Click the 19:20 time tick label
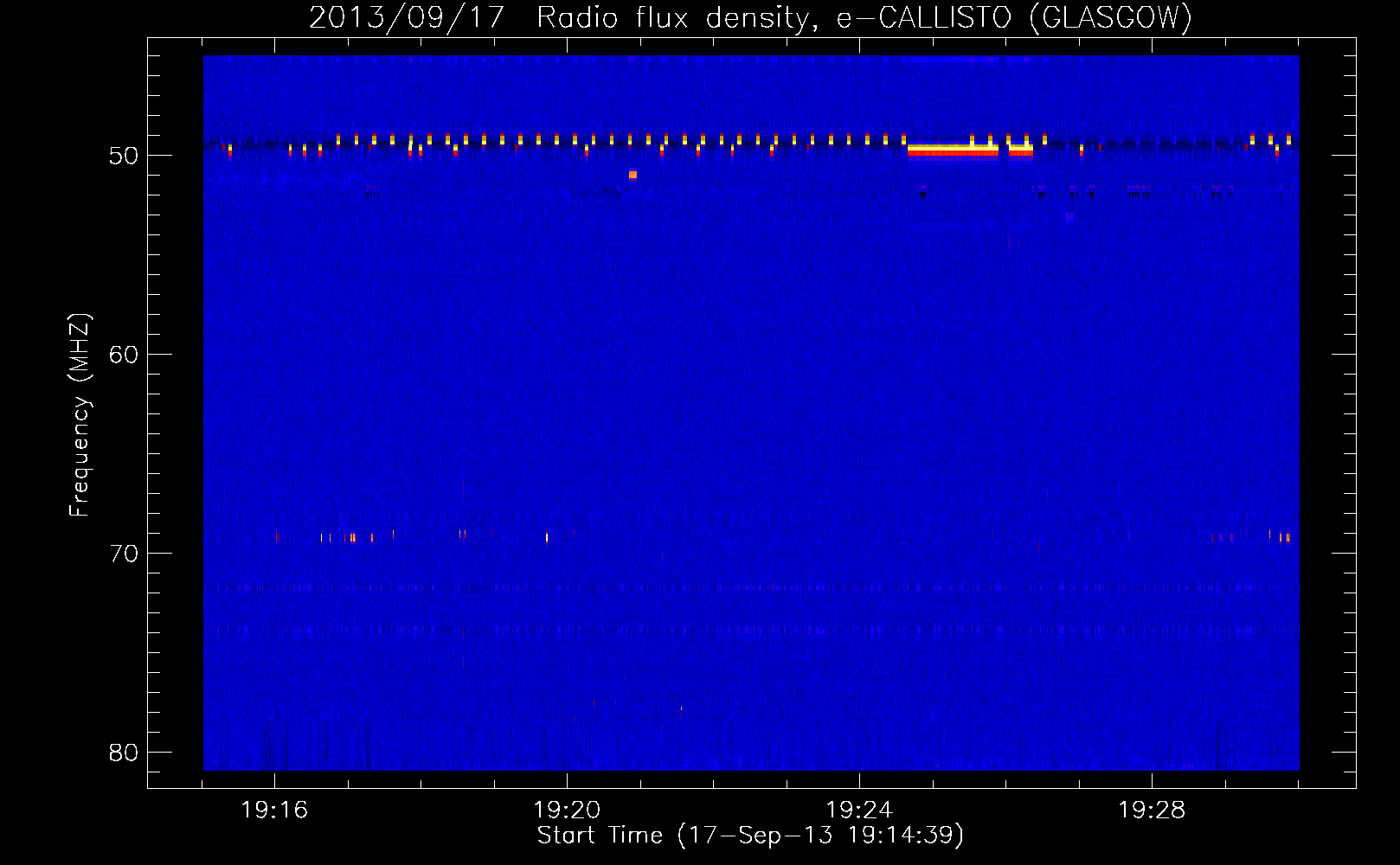 tap(567, 811)
